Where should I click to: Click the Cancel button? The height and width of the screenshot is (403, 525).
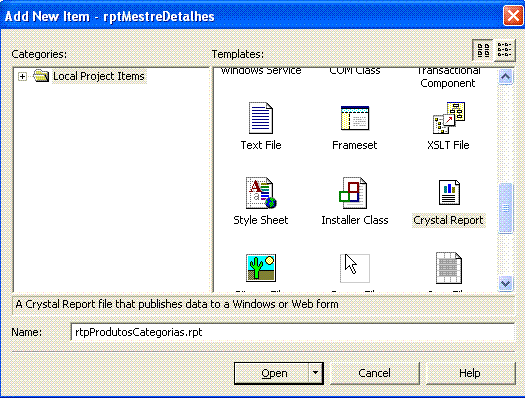click(374, 373)
